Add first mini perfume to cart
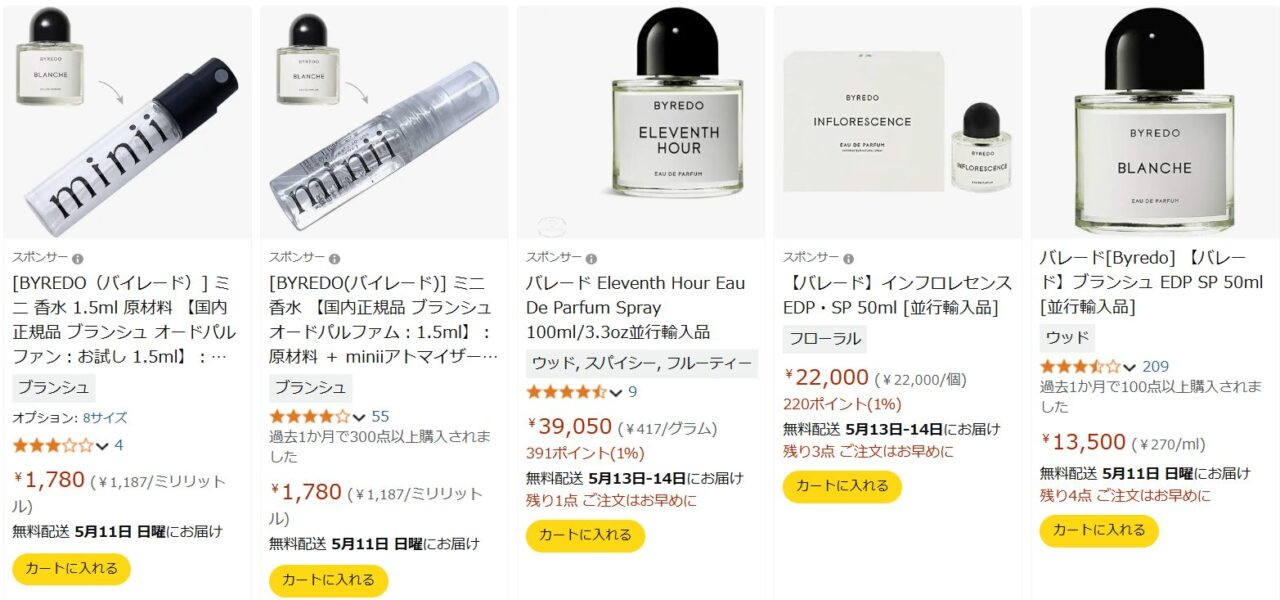Image resolution: width=1280 pixels, height=600 pixels. [x=72, y=569]
